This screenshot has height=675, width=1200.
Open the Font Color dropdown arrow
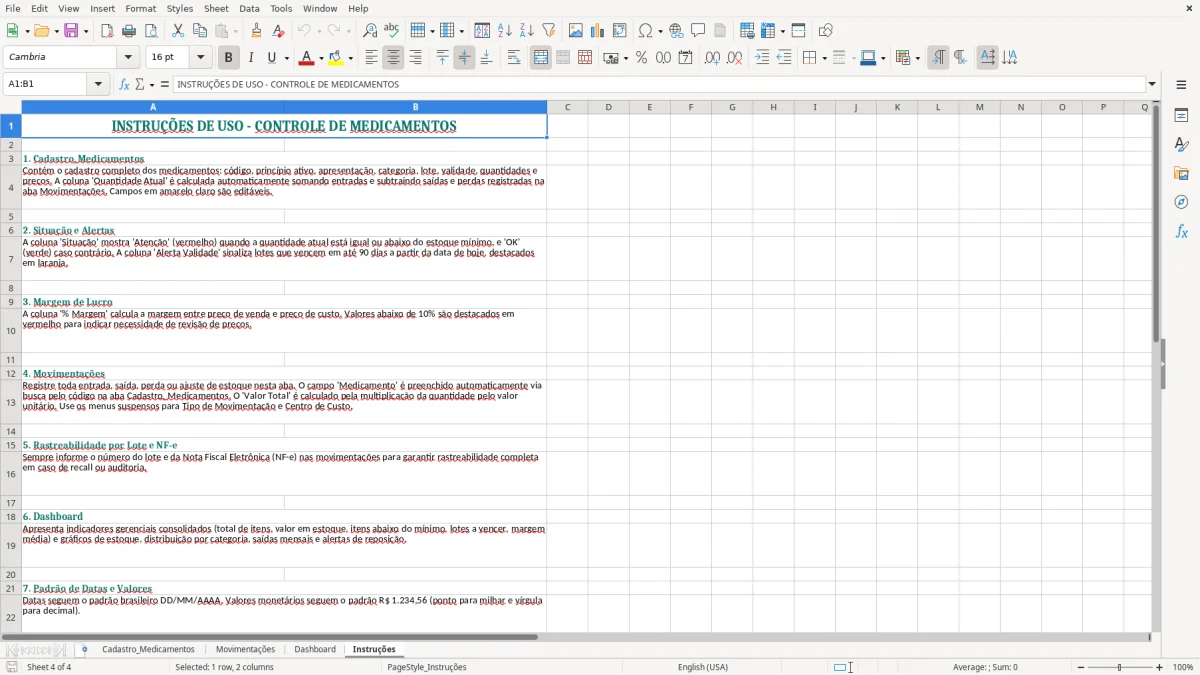coord(321,59)
